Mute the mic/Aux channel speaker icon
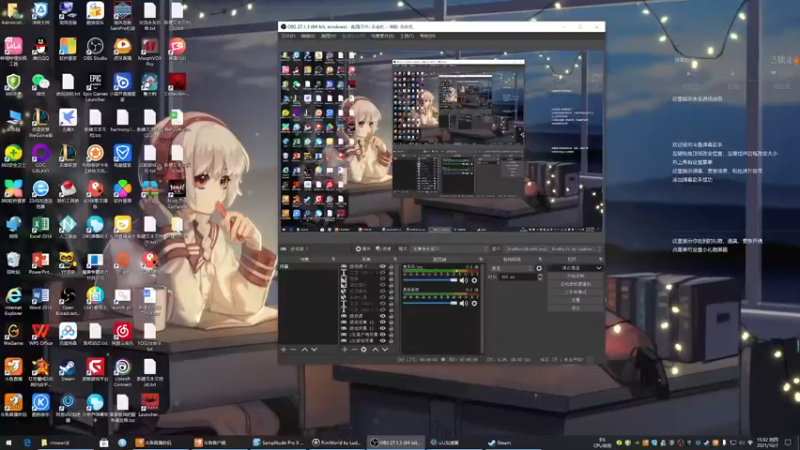Screen dimensions: 800x450 463,280
